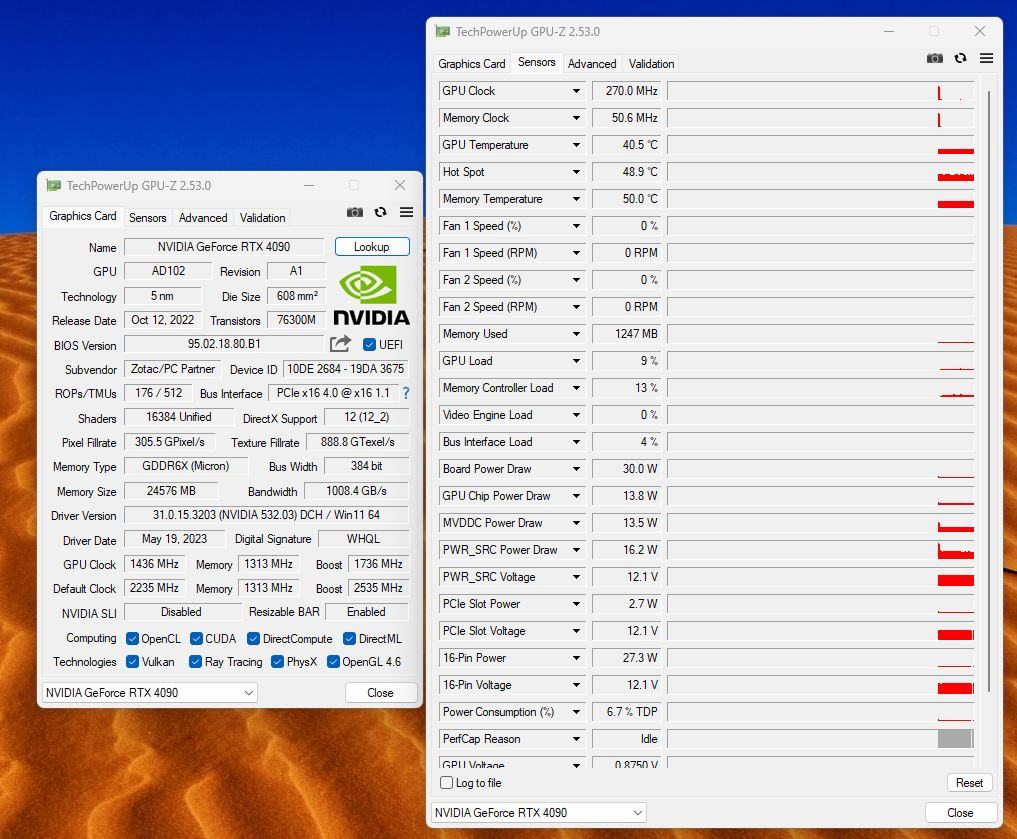This screenshot has width=1017, height=839.
Task: Click the Resizable BAR Enabled field
Action: (366, 612)
